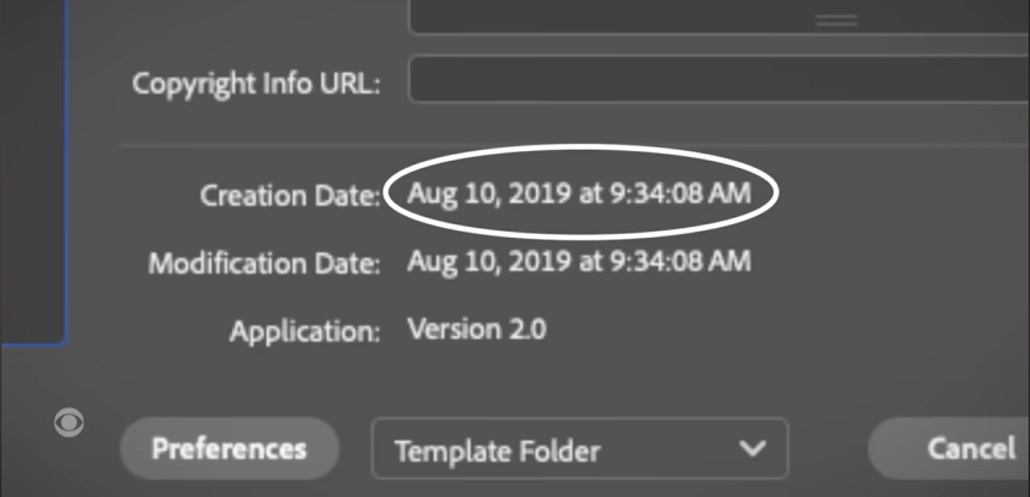This screenshot has height=497, width=1030.
Task: Click the chevron arrow beside Template Folder
Action: (x=752, y=448)
